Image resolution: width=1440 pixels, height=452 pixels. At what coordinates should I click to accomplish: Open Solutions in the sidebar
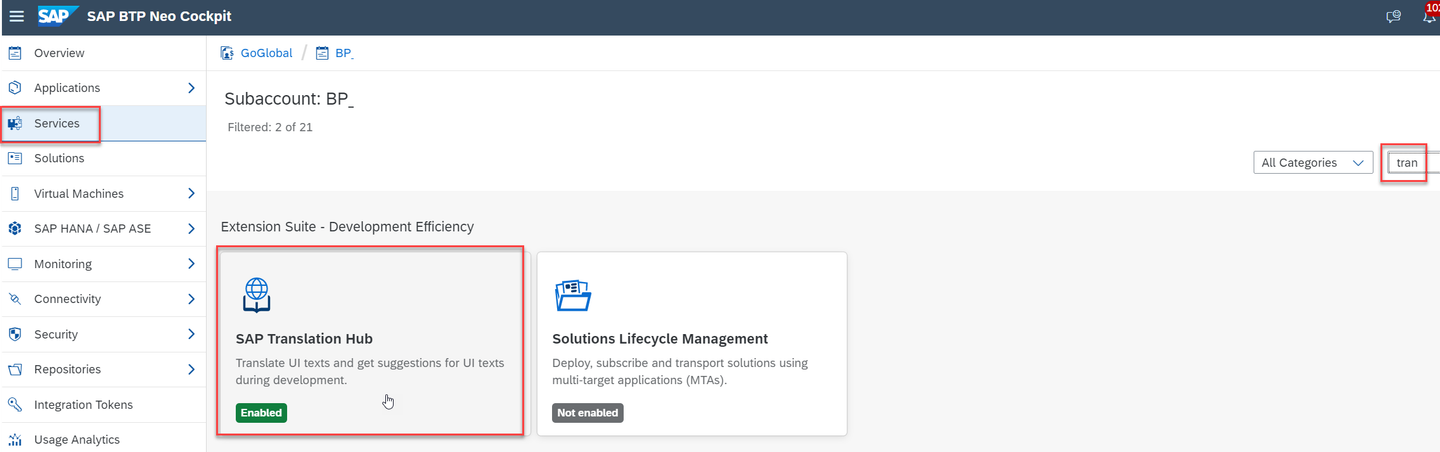coord(59,158)
